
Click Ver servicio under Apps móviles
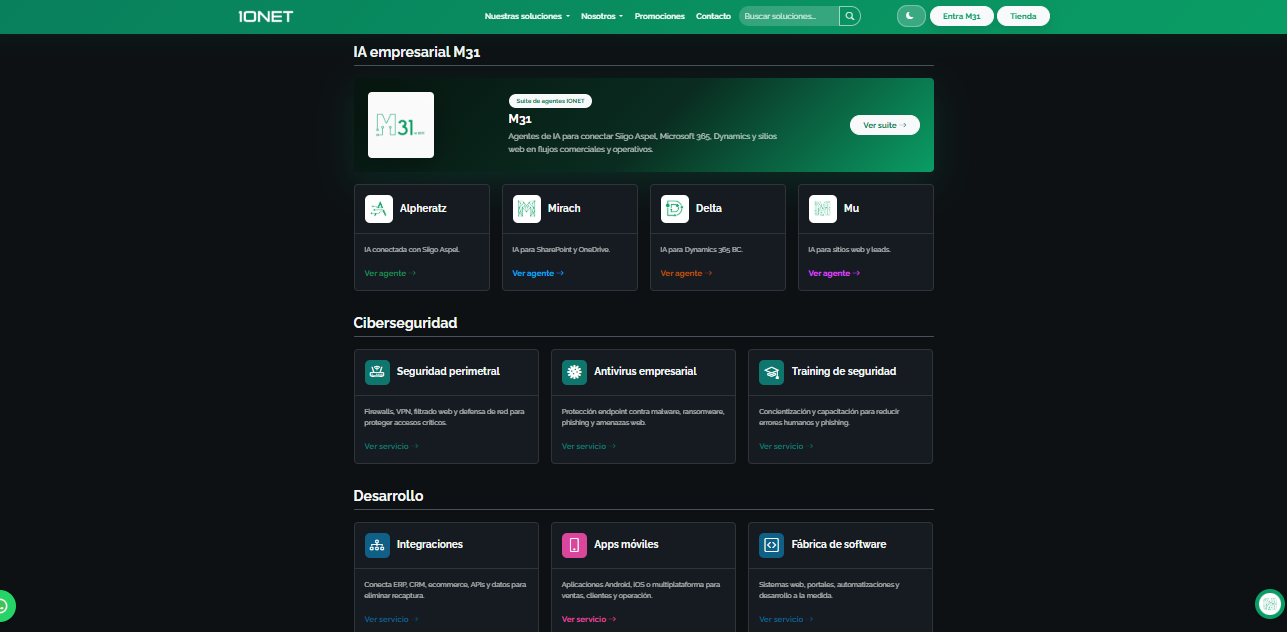588,619
